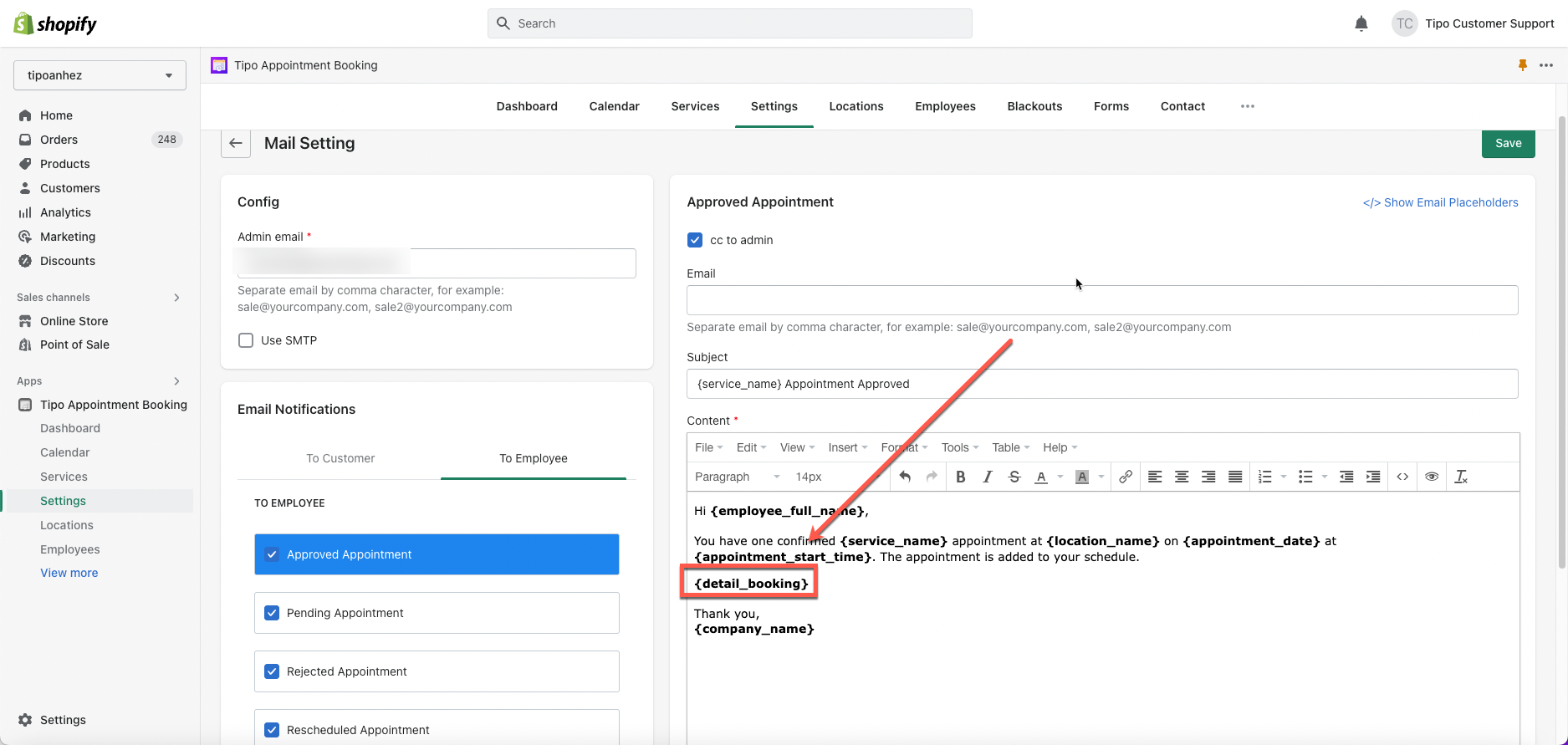Open the Blackouts tab
The width and height of the screenshot is (1568, 745).
tap(1034, 106)
